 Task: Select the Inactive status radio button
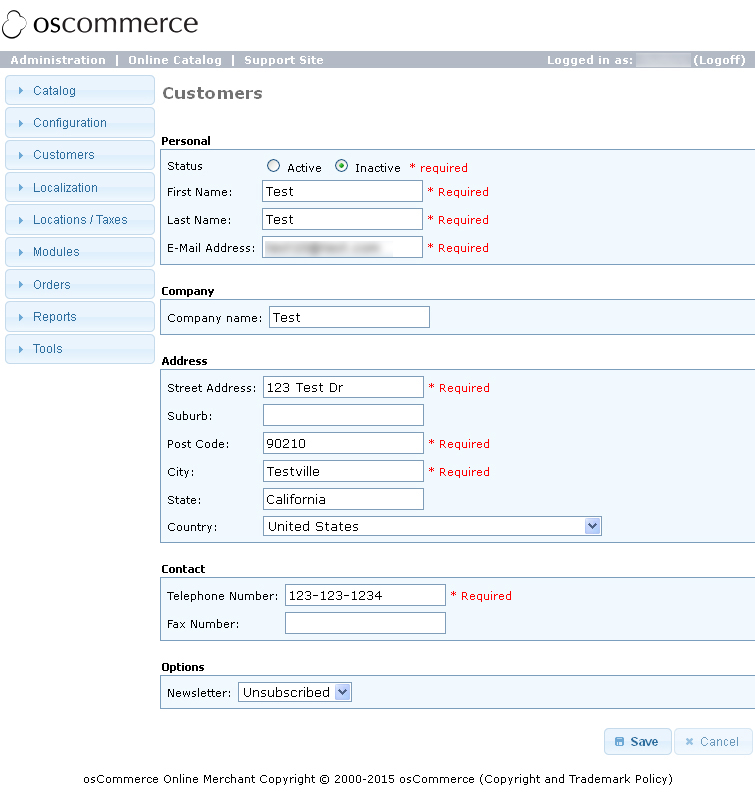point(342,167)
